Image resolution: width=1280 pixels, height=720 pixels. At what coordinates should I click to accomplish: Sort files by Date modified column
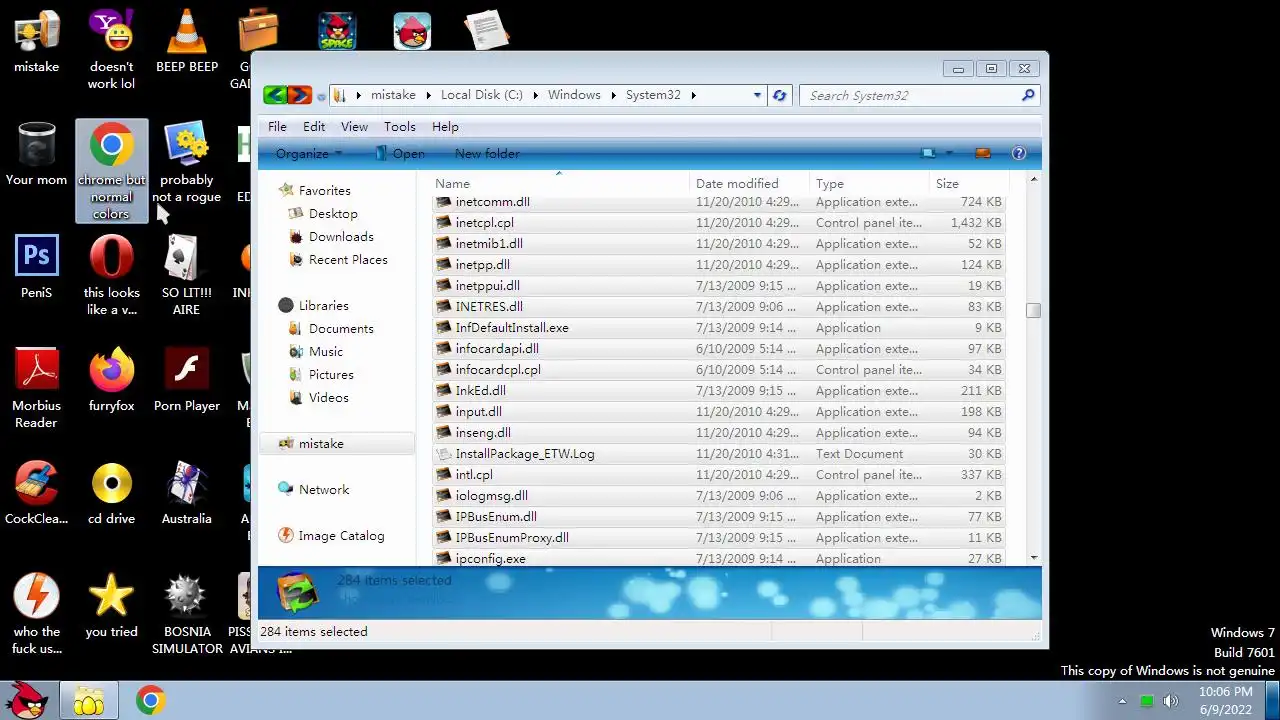pyautogui.click(x=749, y=183)
